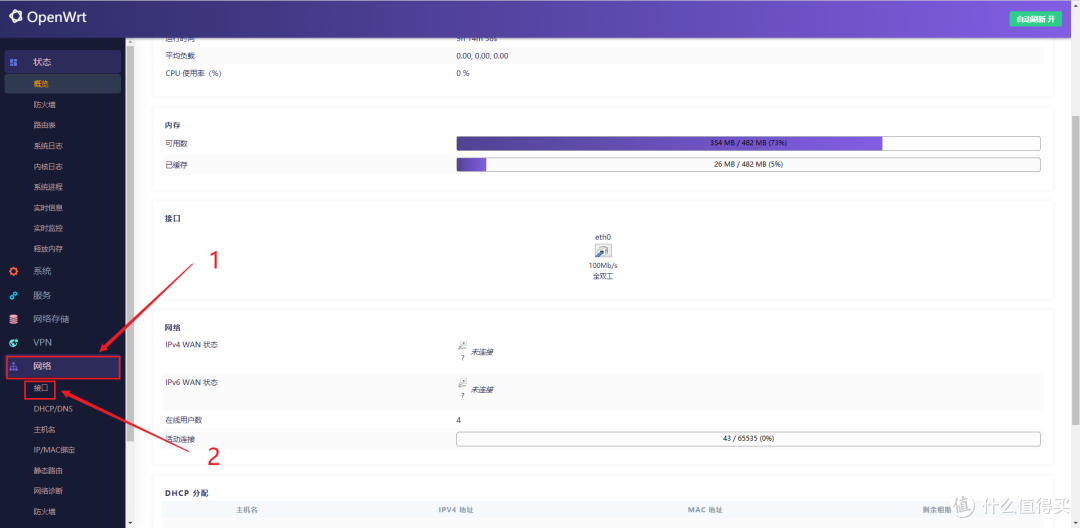
Task: Click the OpenWrt logo icon
Action: point(16,18)
